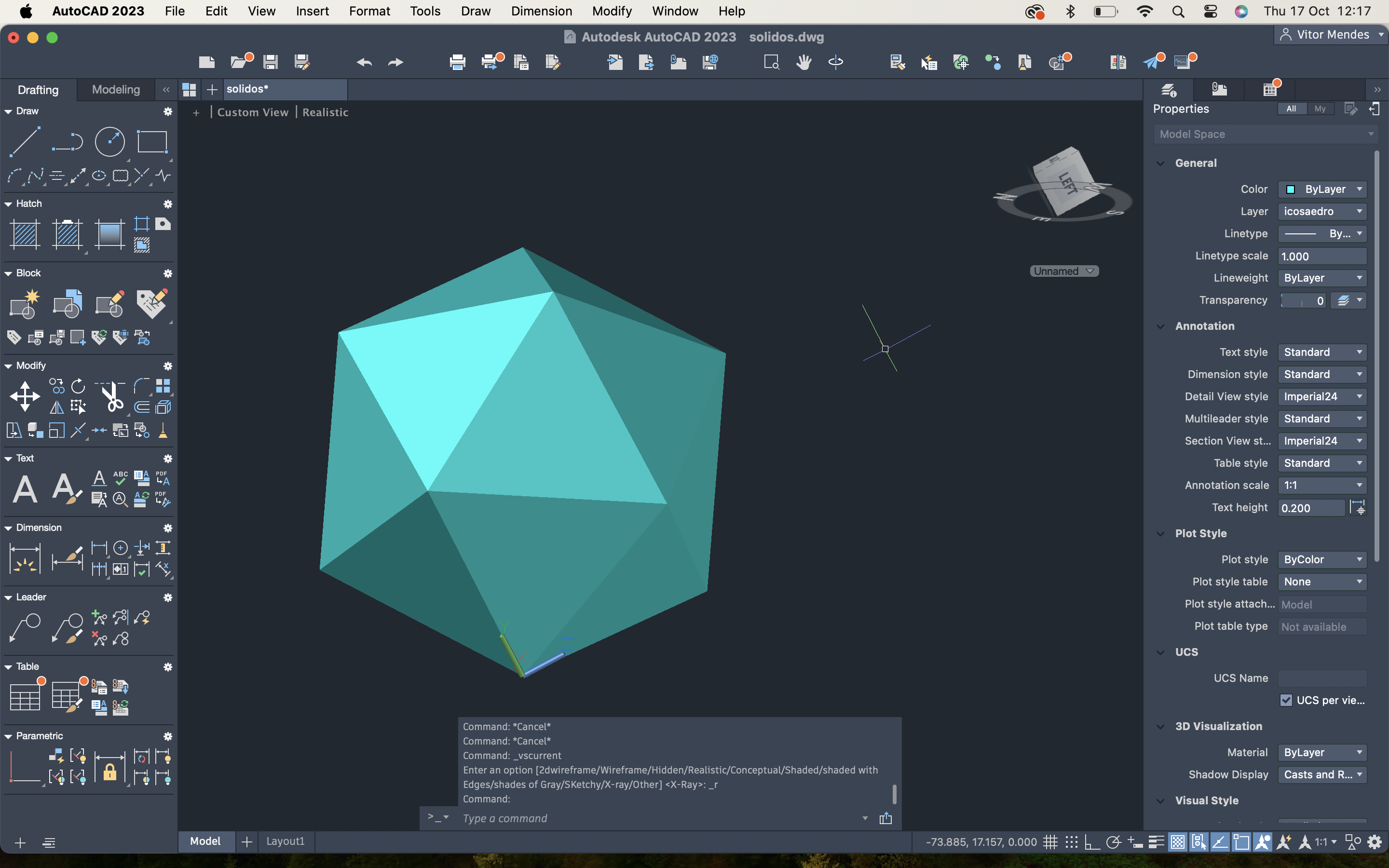Image resolution: width=1389 pixels, height=868 pixels.
Task: Click the Undo arrow in the toolbar
Action: (x=365, y=62)
